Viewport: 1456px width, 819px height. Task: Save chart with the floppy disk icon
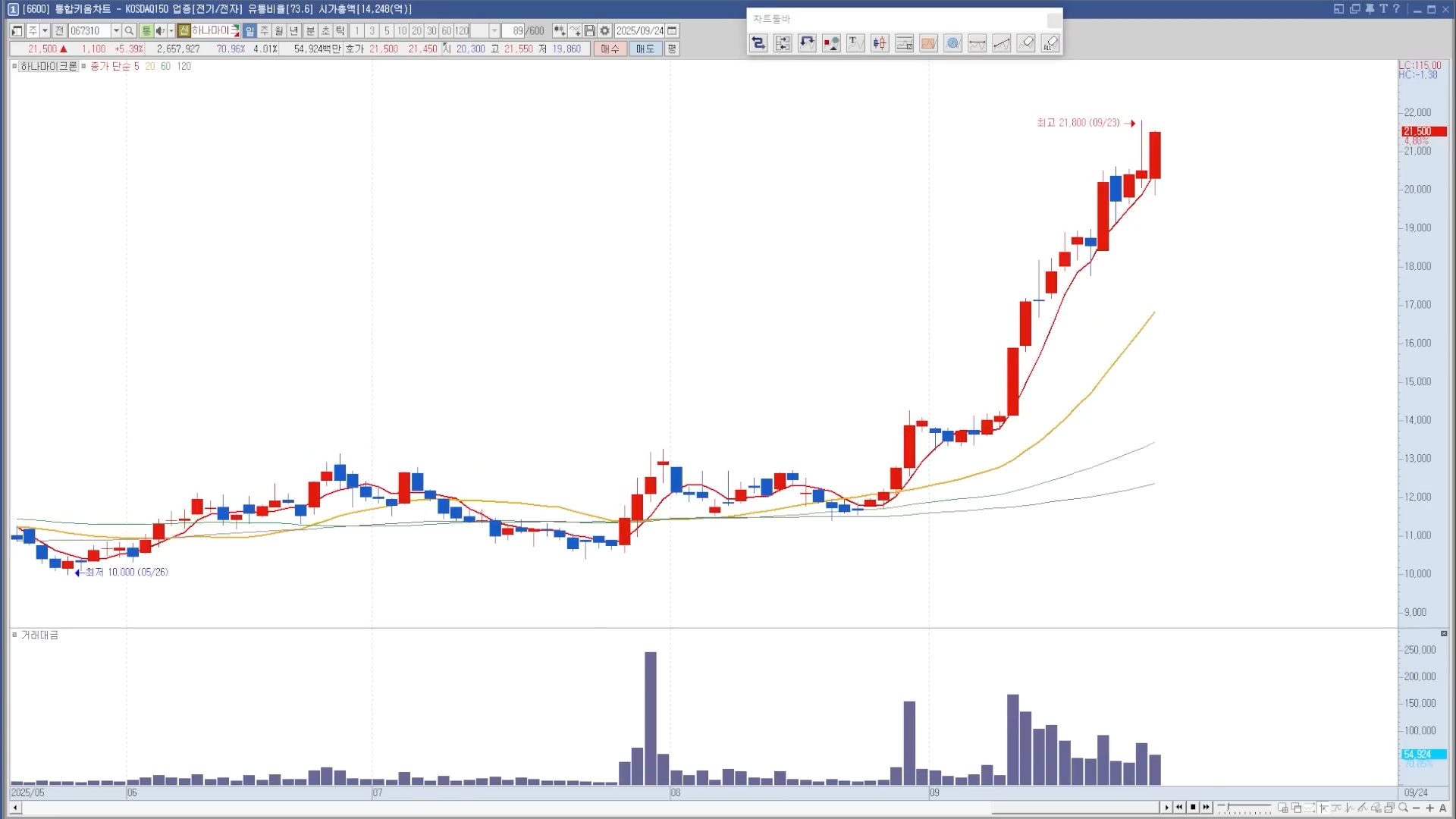pyautogui.click(x=590, y=31)
